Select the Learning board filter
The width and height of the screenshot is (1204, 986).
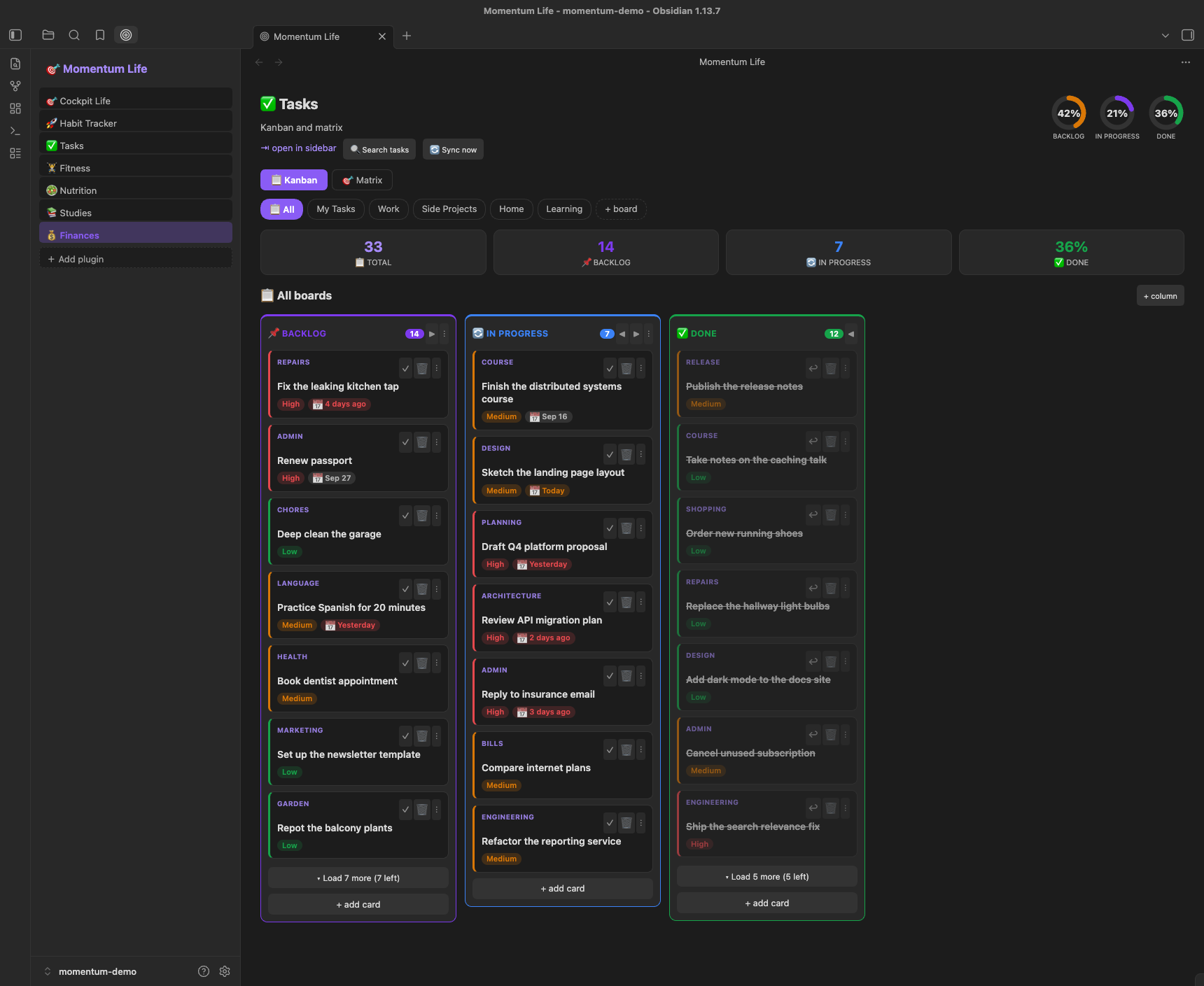pos(564,209)
